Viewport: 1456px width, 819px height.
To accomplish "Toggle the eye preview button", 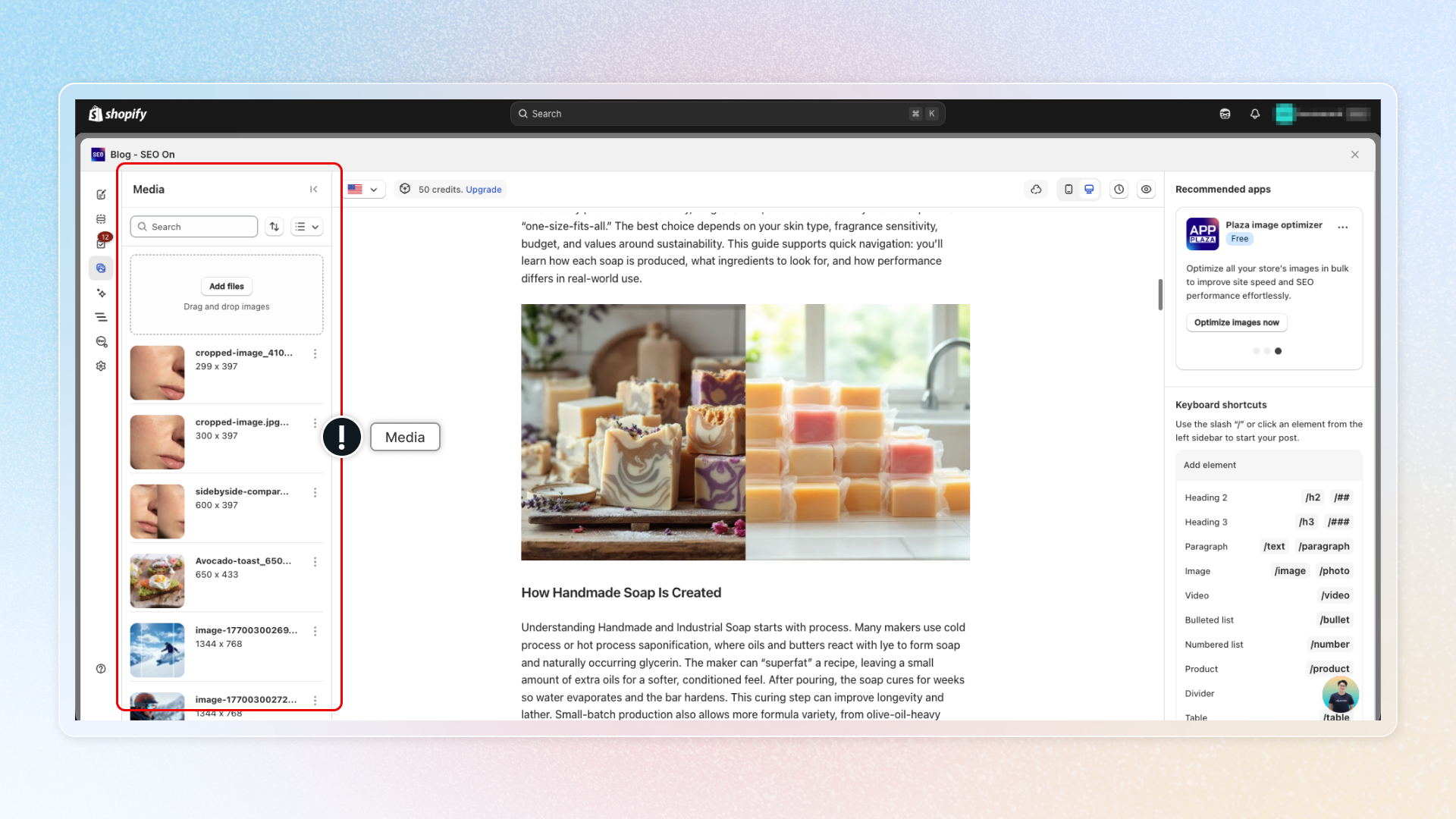I will point(1146,190).
